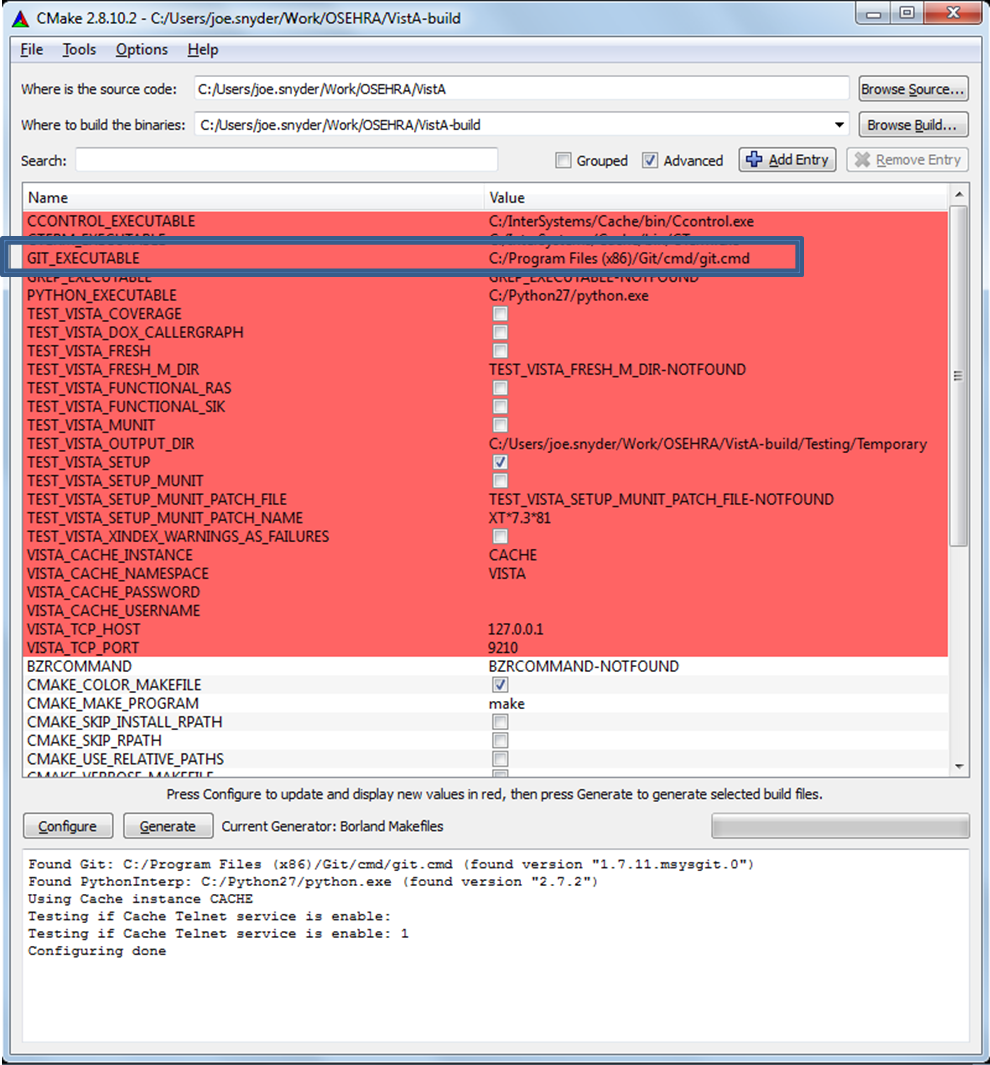Select the GIT_EXECUTABLE entry row

(x=250, y=258)
